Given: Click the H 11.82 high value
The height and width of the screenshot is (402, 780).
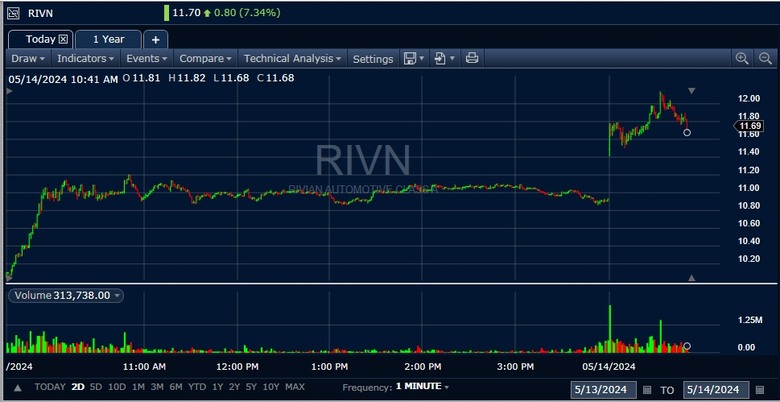Looking at the screenshot, I should 187,78.
